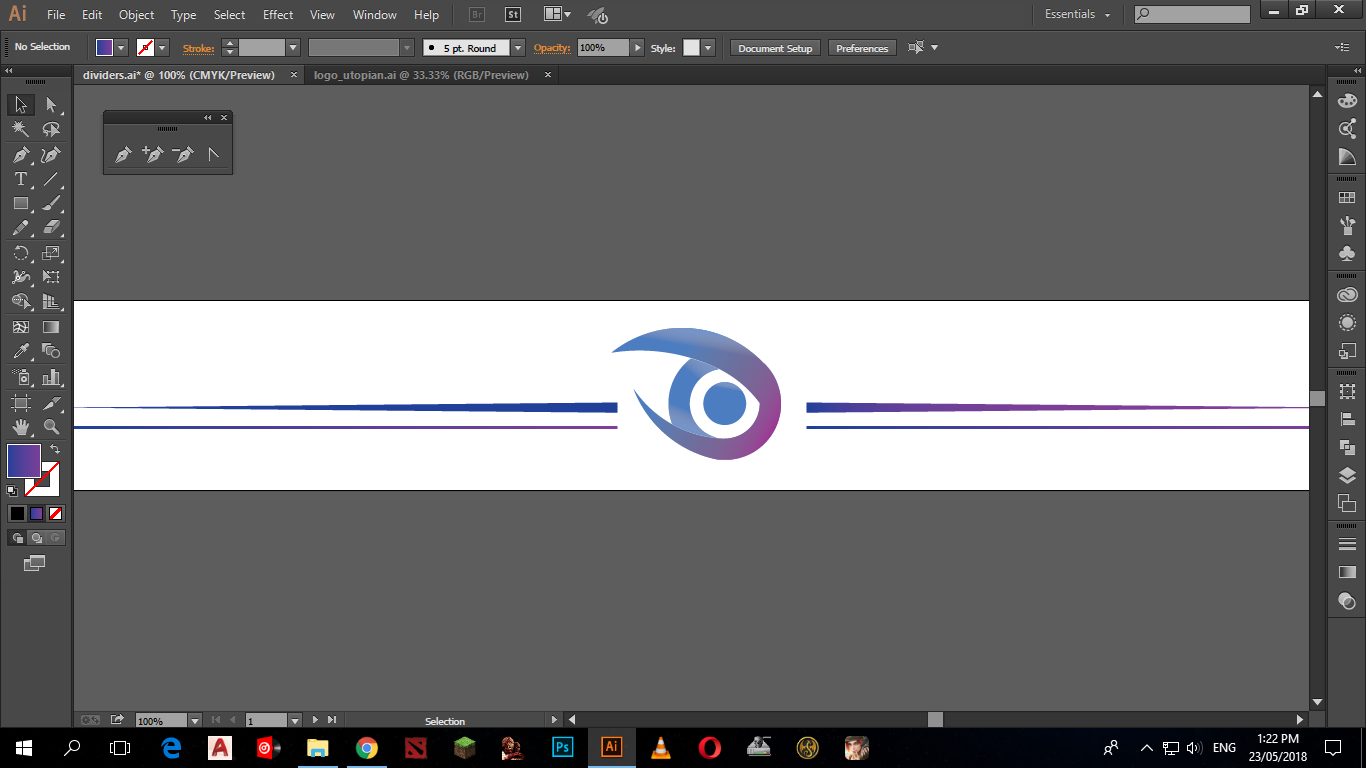Select the Zoom tool
This screenshot has height=768, width=1366.
[51, 427]
